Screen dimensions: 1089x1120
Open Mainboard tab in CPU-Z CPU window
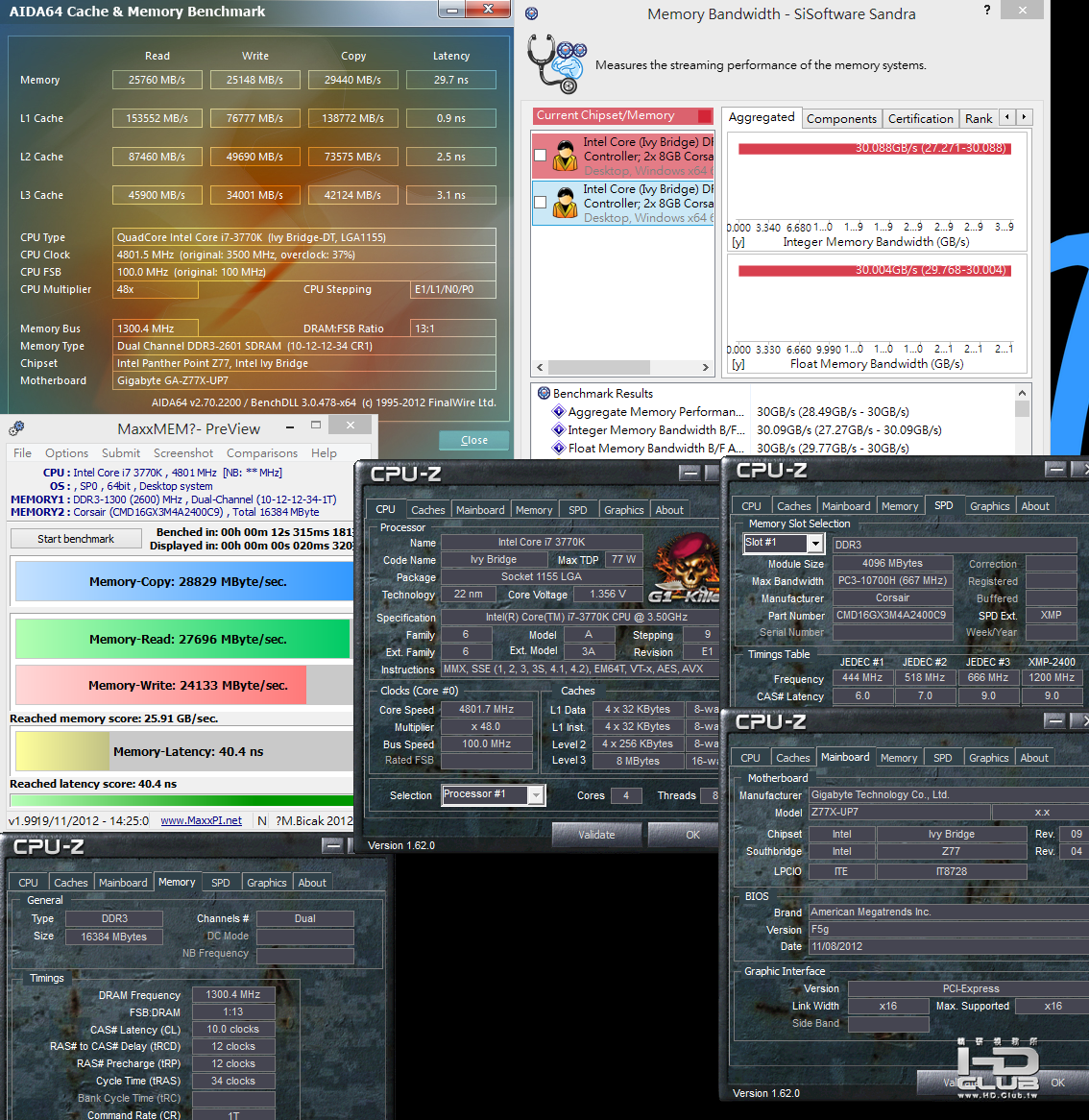480,510
